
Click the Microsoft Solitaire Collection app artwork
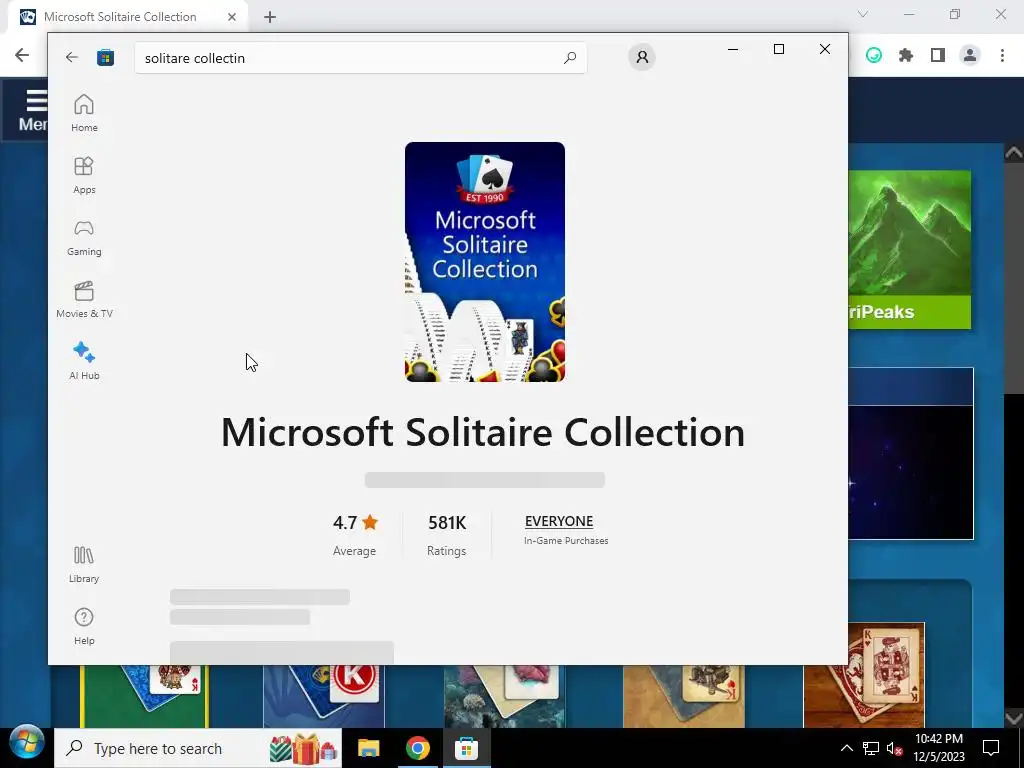485,262
